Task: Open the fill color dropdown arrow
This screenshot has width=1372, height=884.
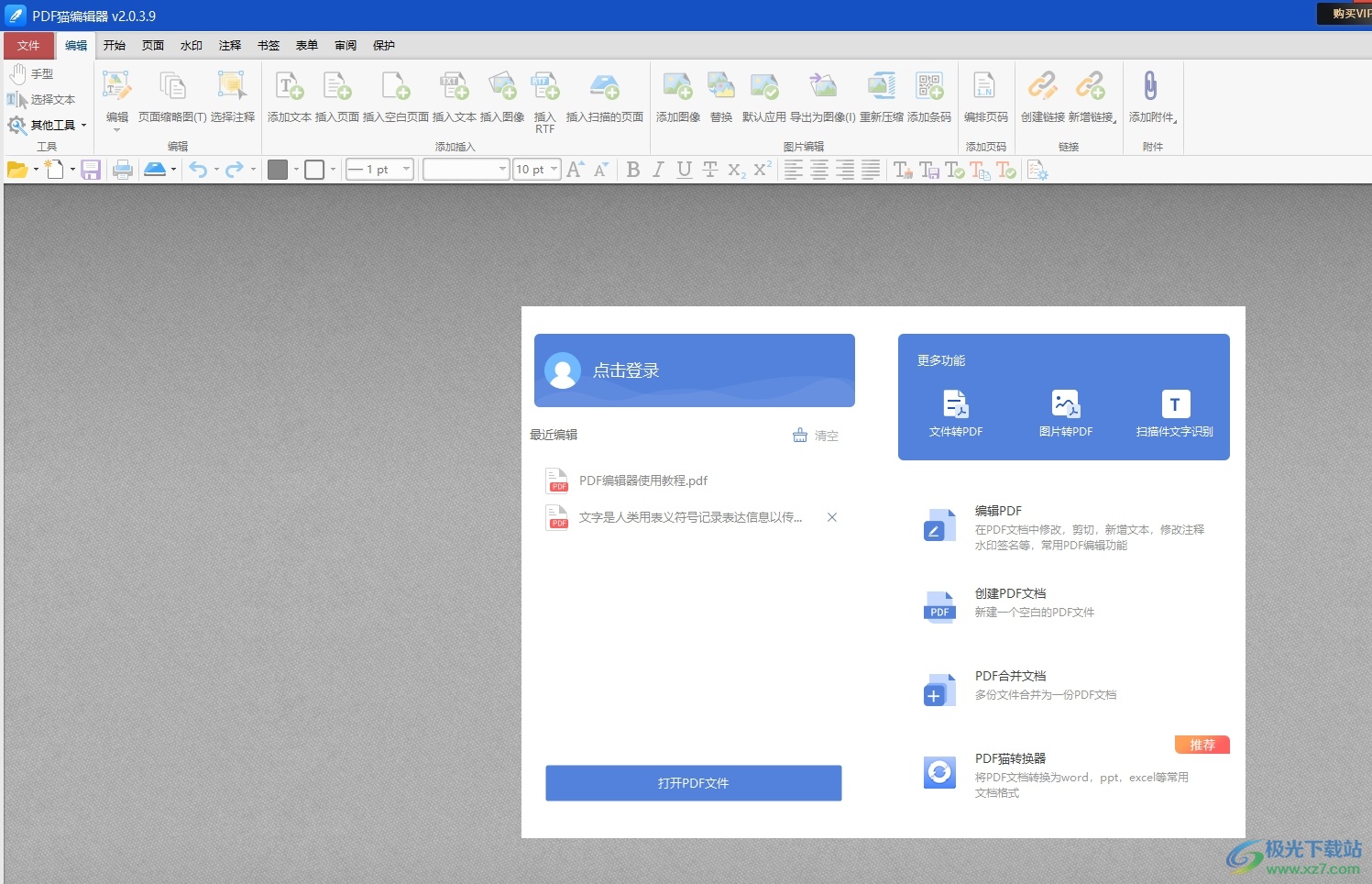Action: [x=296, y=170]
